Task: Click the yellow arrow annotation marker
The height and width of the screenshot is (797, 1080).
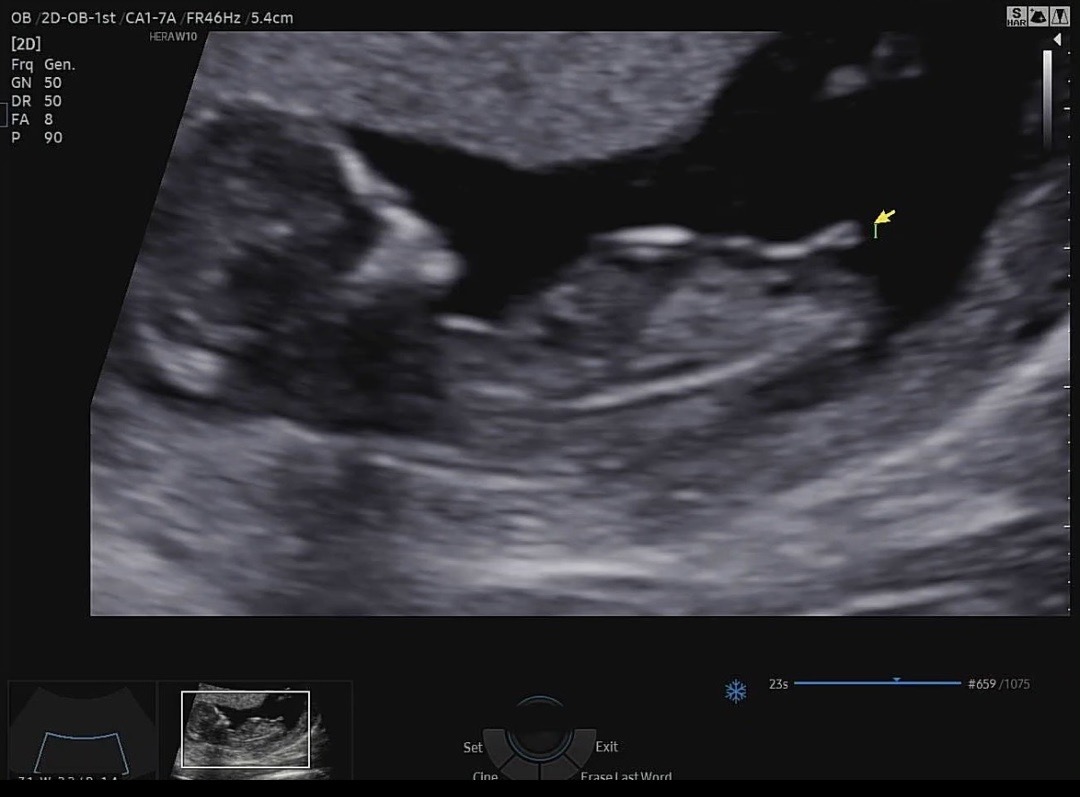Action: (884, 218)
